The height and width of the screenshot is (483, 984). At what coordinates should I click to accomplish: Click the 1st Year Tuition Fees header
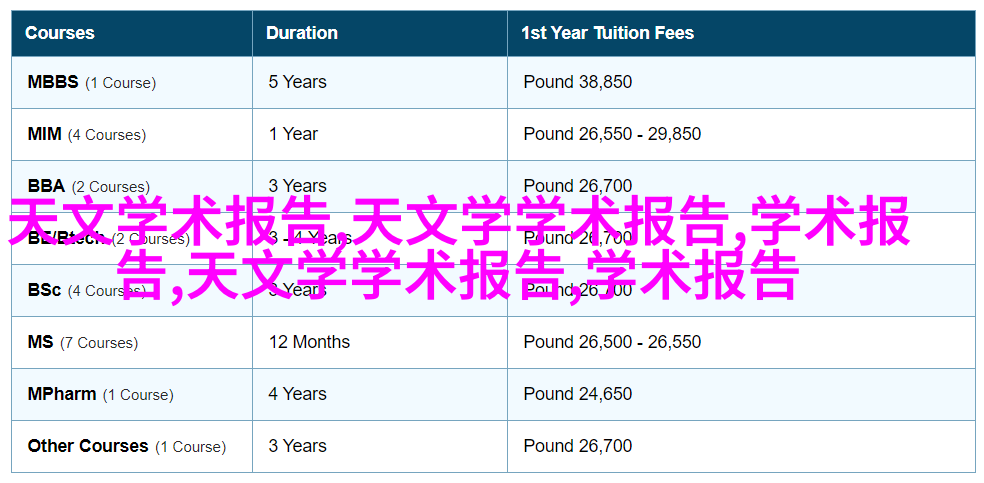coord(742,33)
